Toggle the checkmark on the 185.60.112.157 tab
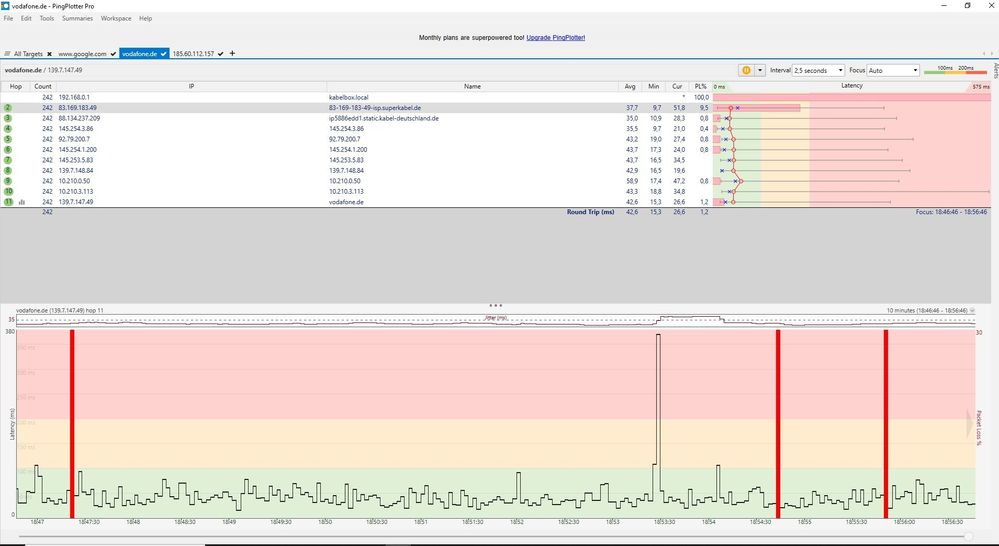Viewport: 999px width, 546px height. pos(220,53)
